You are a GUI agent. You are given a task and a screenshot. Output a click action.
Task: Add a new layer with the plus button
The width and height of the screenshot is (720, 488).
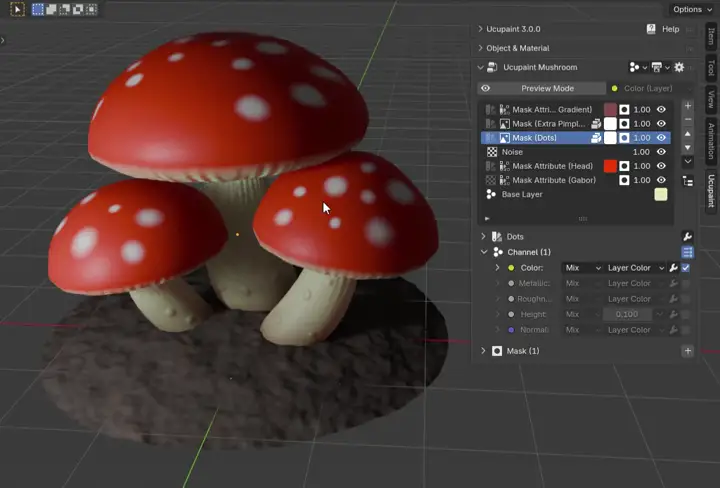coord(688,106)
